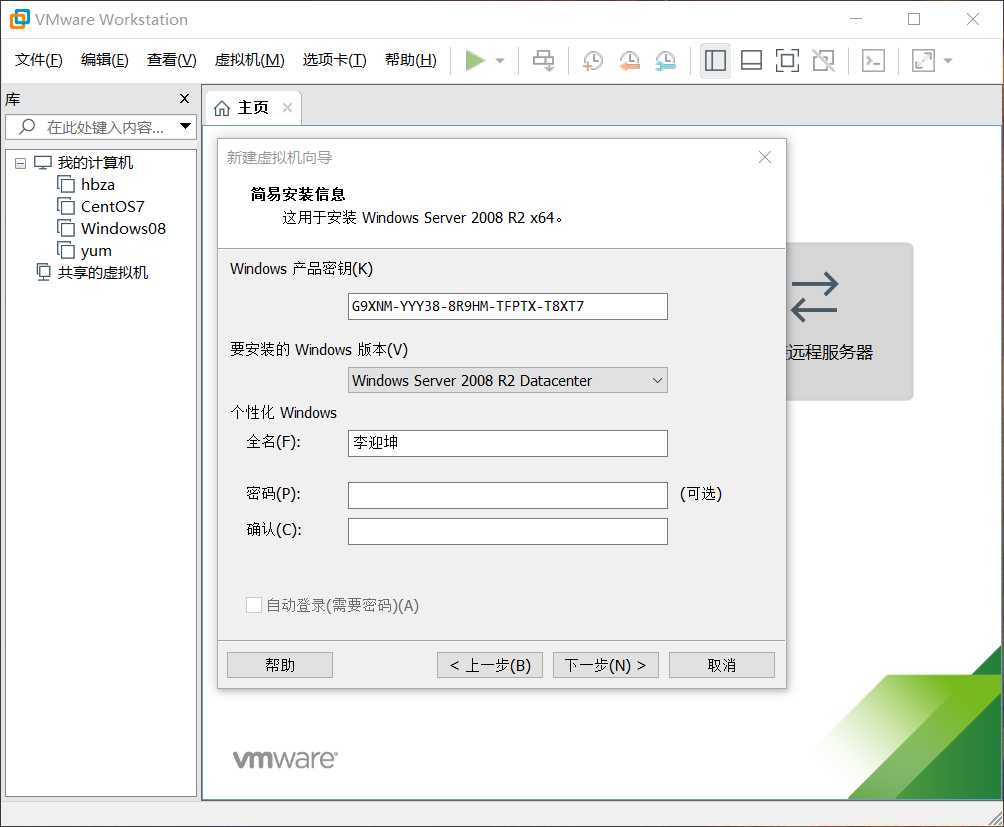The height and width of the screenshot is (827, 1004).
Task: Click the green power on play button
Action: click(474, 61)
